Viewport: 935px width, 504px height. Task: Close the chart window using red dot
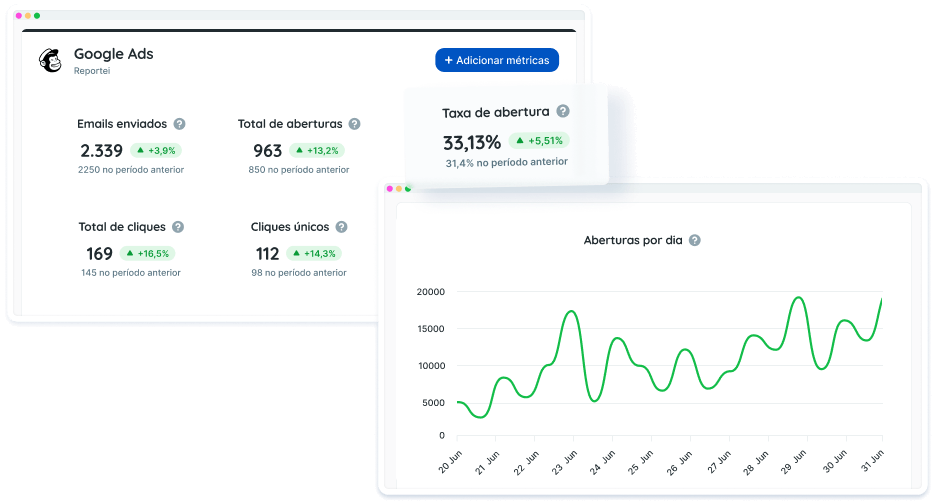389,188
